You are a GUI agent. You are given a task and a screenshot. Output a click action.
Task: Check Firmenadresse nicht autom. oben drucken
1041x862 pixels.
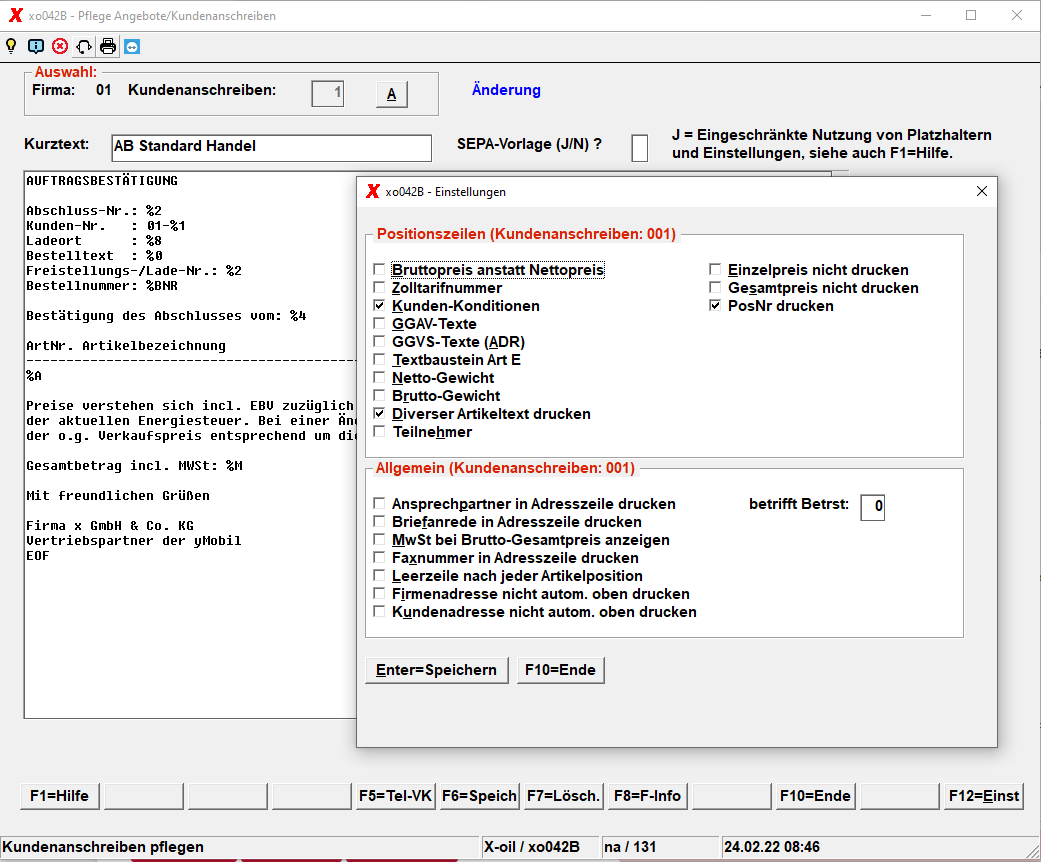coord(379,593)
